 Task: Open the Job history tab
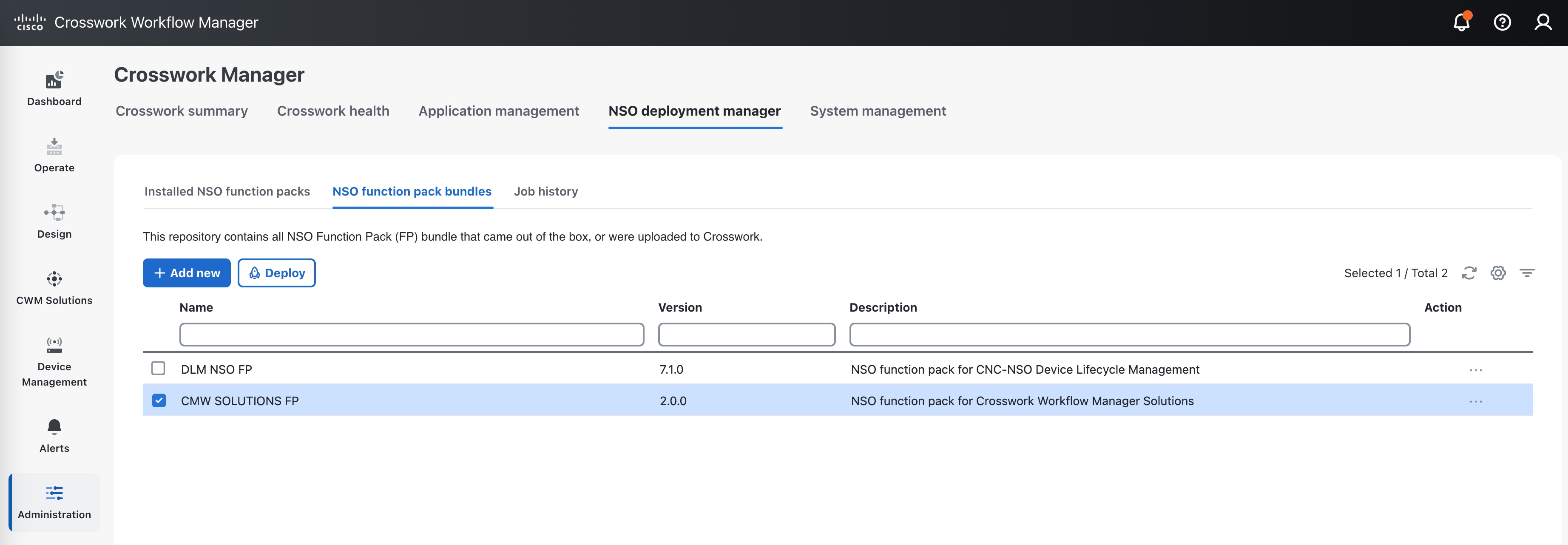546,191
